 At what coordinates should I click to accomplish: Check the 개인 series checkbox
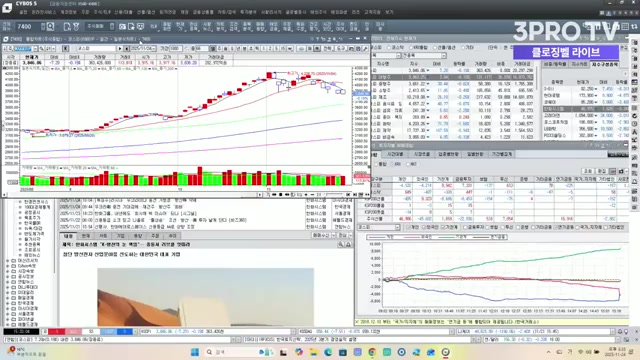[x=408, y=227]
